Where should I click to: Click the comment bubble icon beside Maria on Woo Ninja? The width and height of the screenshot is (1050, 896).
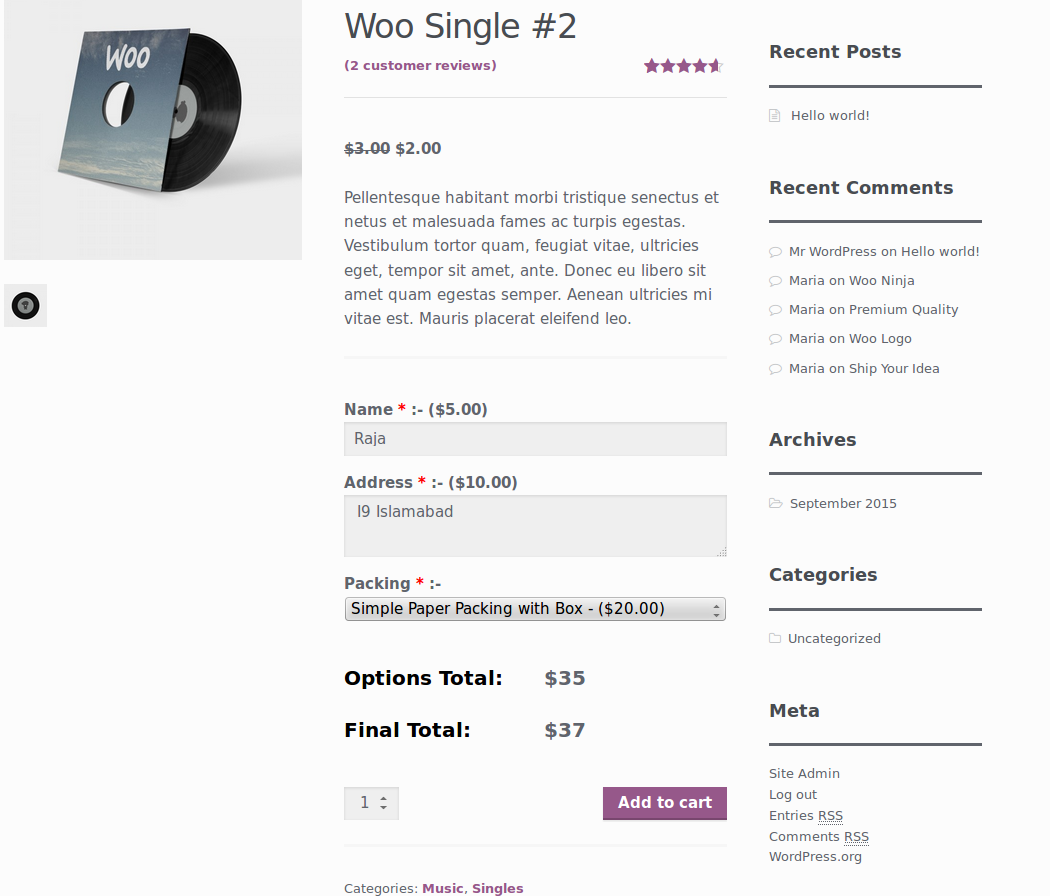coord(775,281)
